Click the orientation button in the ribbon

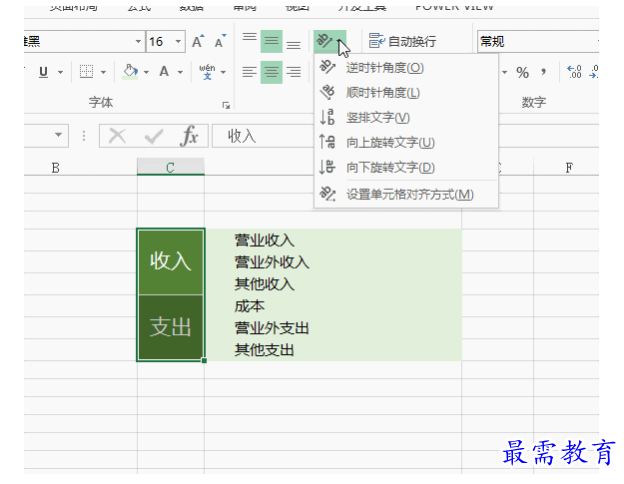coord(324,41)
